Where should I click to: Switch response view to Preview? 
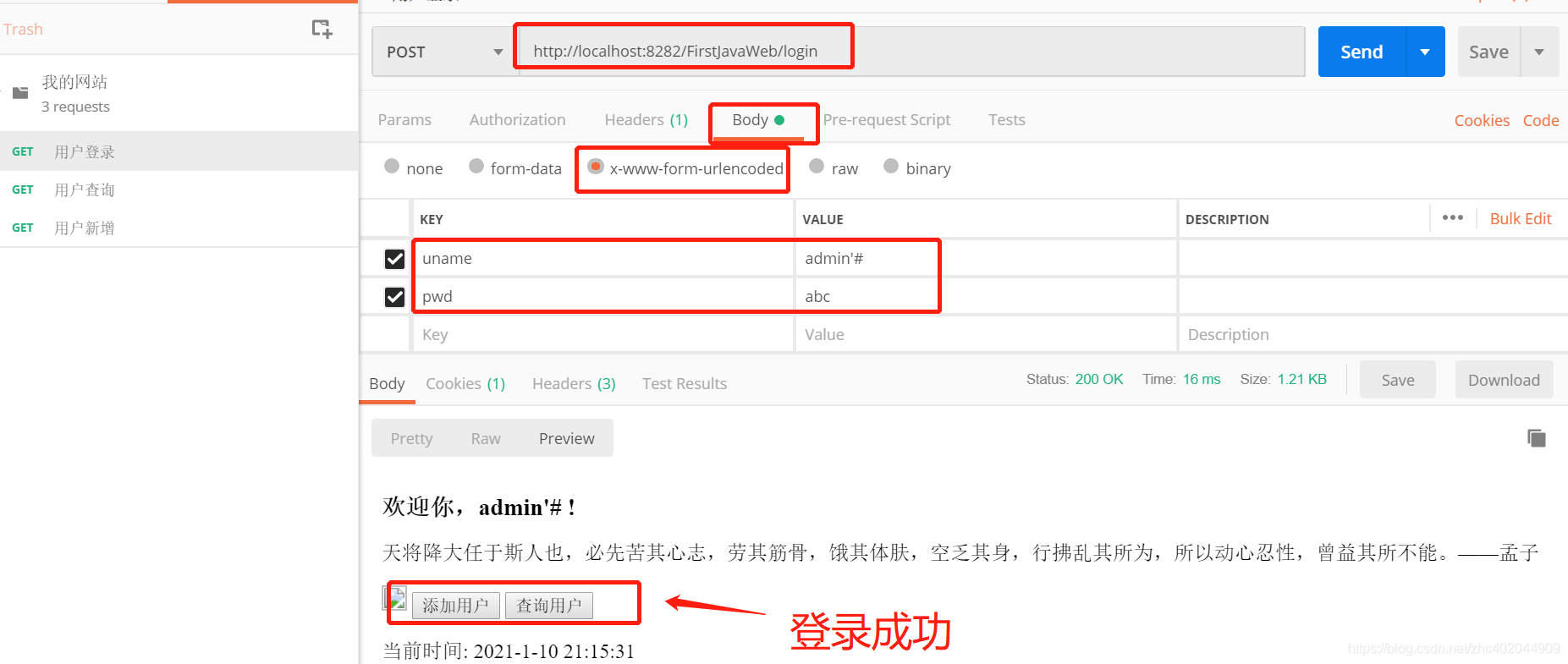pyautogui.click(x=567, y=438)
